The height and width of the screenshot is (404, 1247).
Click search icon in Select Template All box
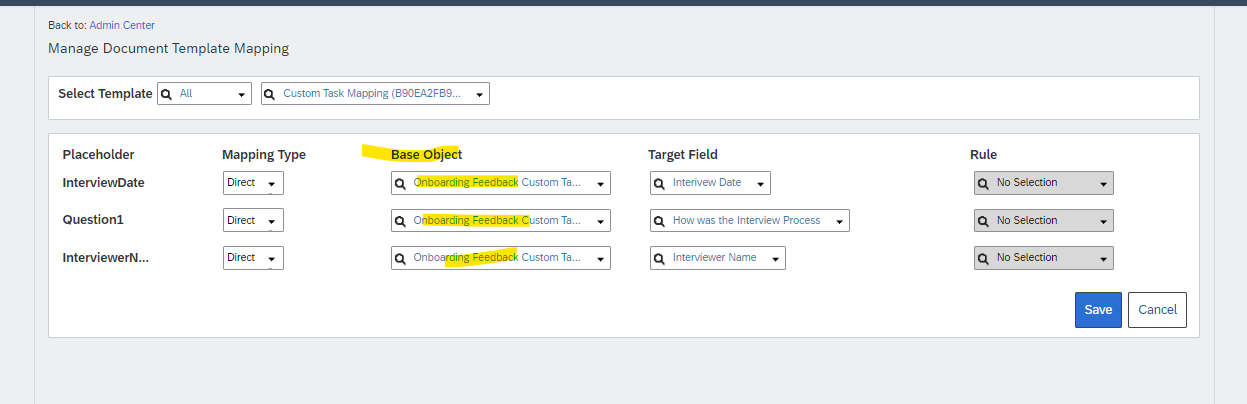pos(166,94)
